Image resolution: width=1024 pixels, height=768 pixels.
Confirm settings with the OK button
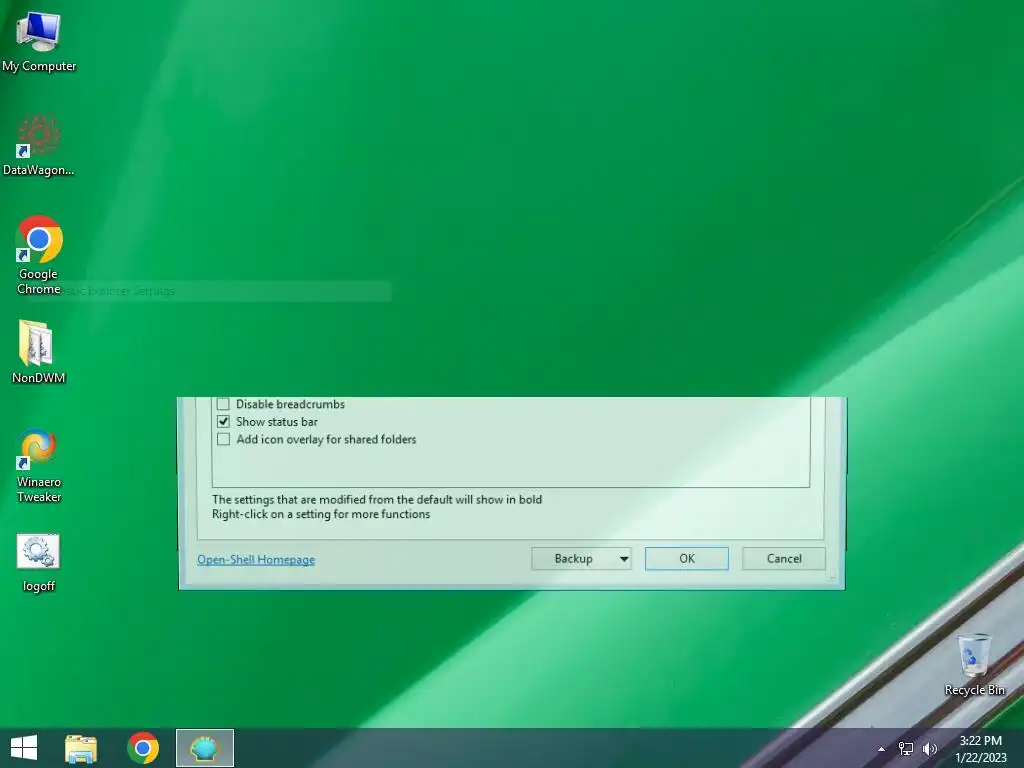click(x=687, y=559)
